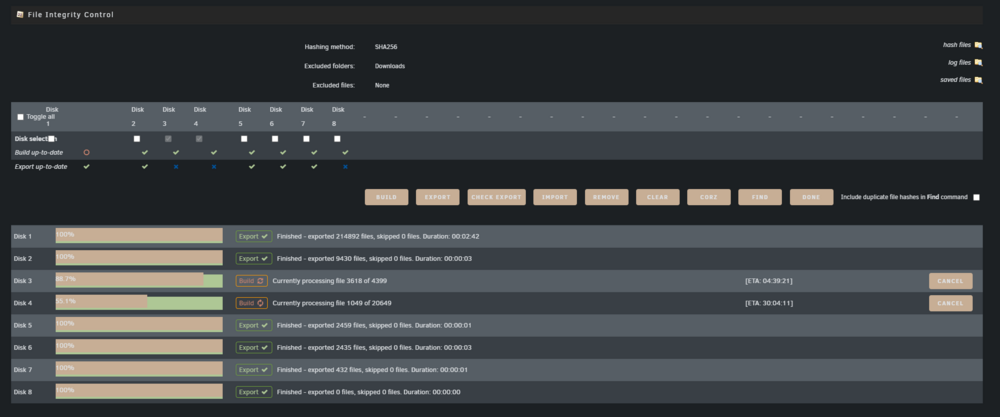This screenshot has height=417, width=1000.
Task: Click 'Currently processing file 3618 of 4399' text
Action: (x=330, y=281)
